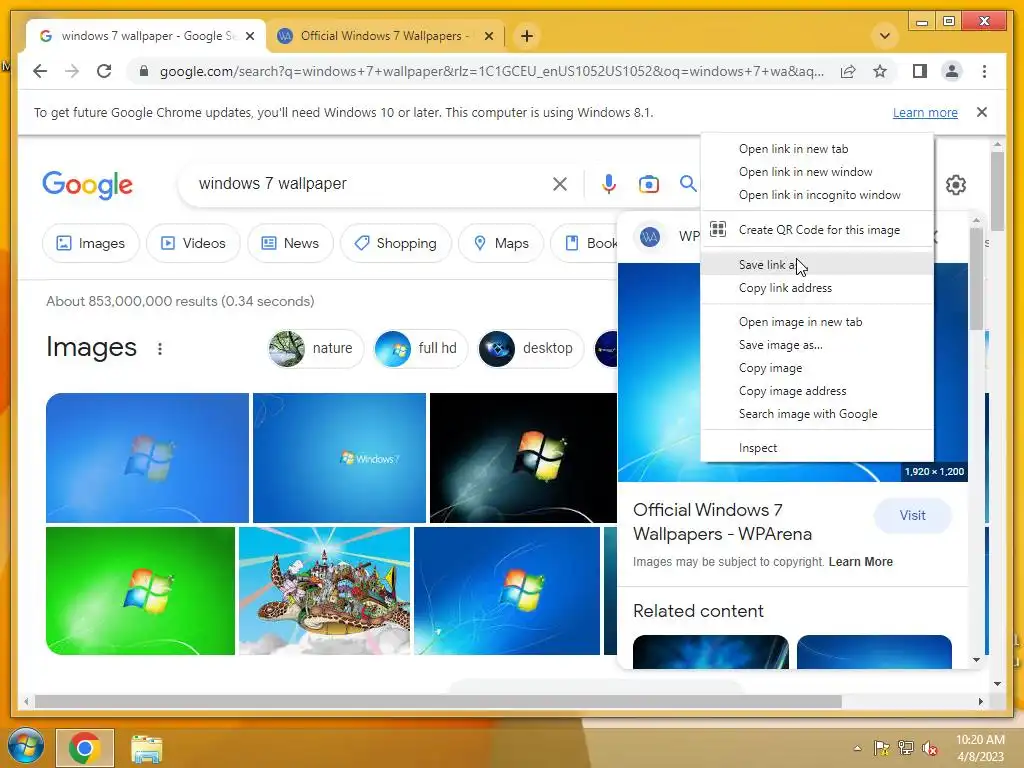Open the Chrome profile avatar
This screenshot has width=1024, height=768.
point(952,71)
